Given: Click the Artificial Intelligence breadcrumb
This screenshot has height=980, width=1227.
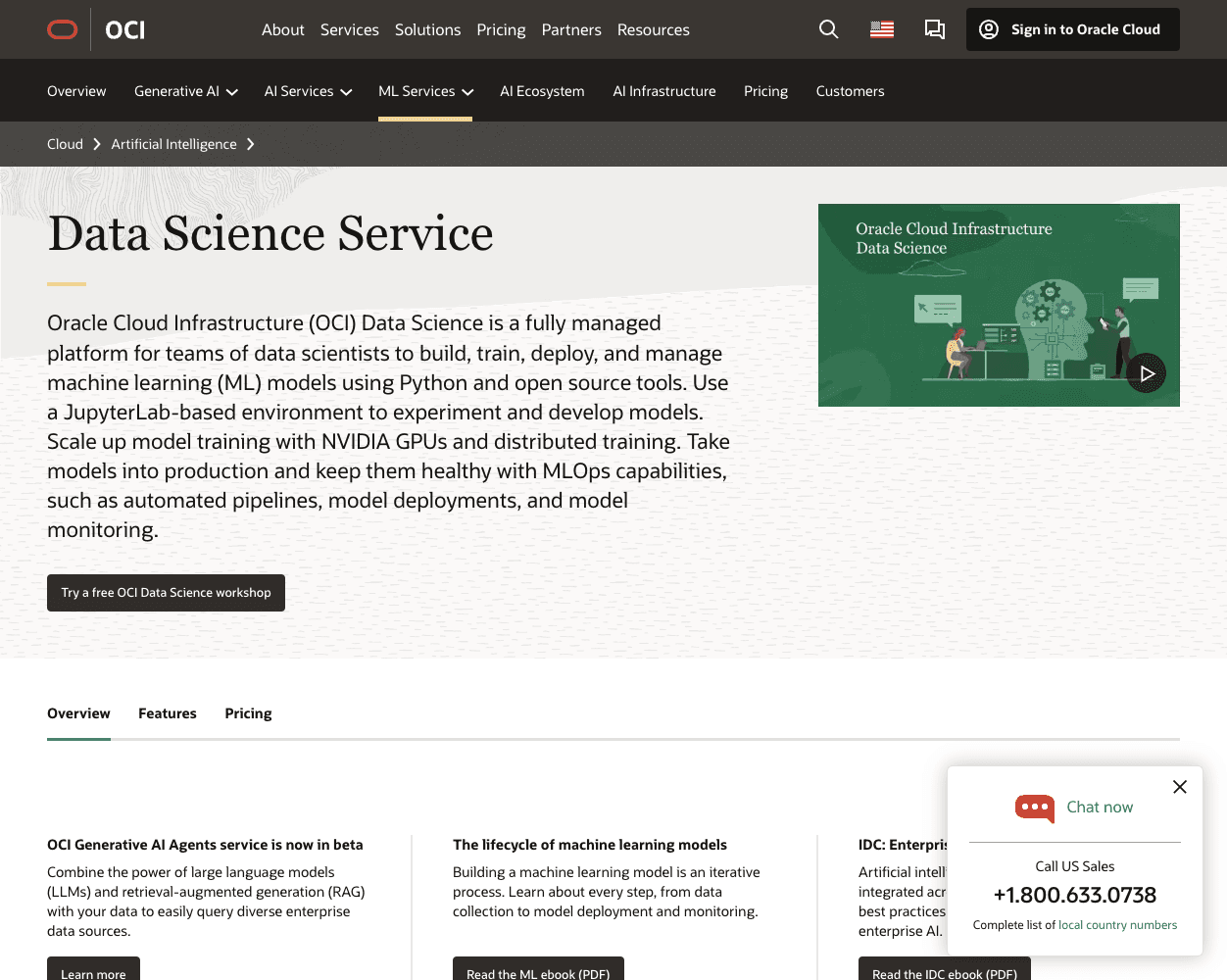Looking at the screenshot, I should (173, 144).
